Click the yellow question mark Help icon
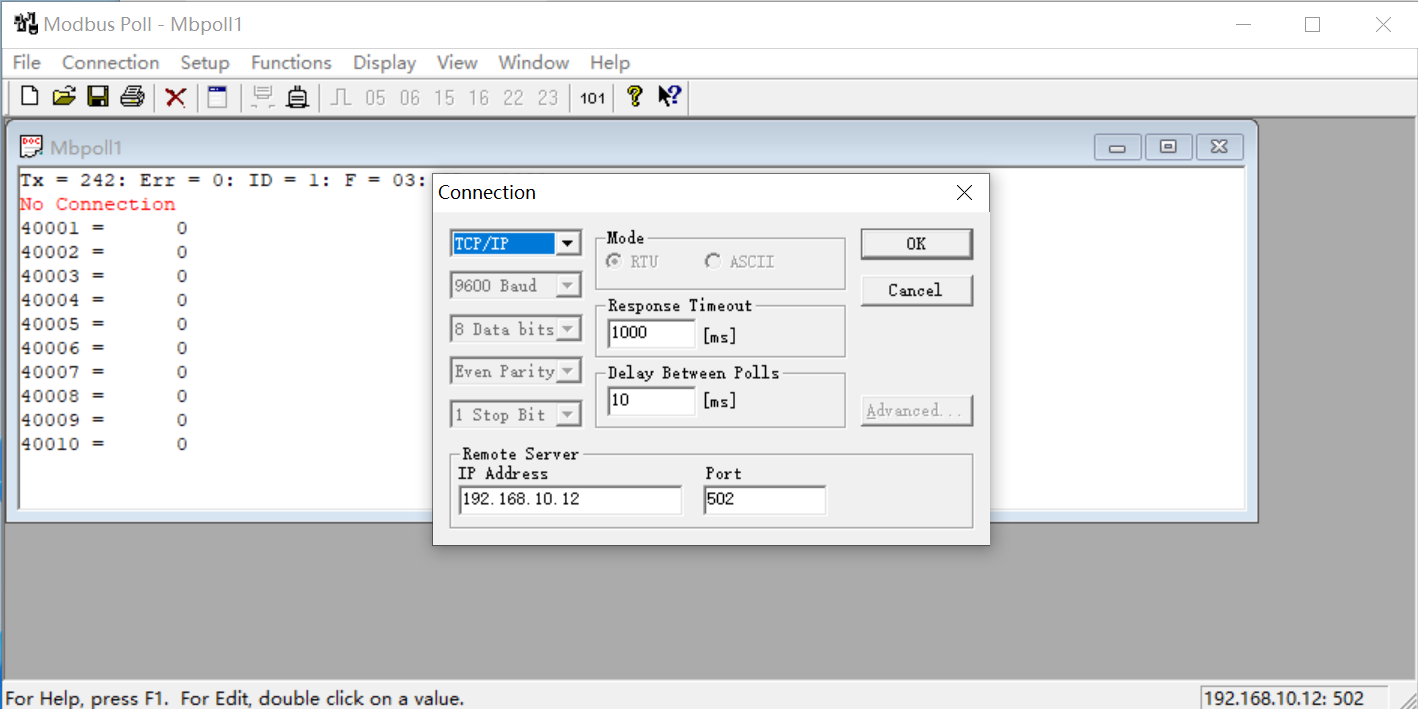The width and height of the screenshot is (1418, 709). pyautogui.click(x=634, y=97)
